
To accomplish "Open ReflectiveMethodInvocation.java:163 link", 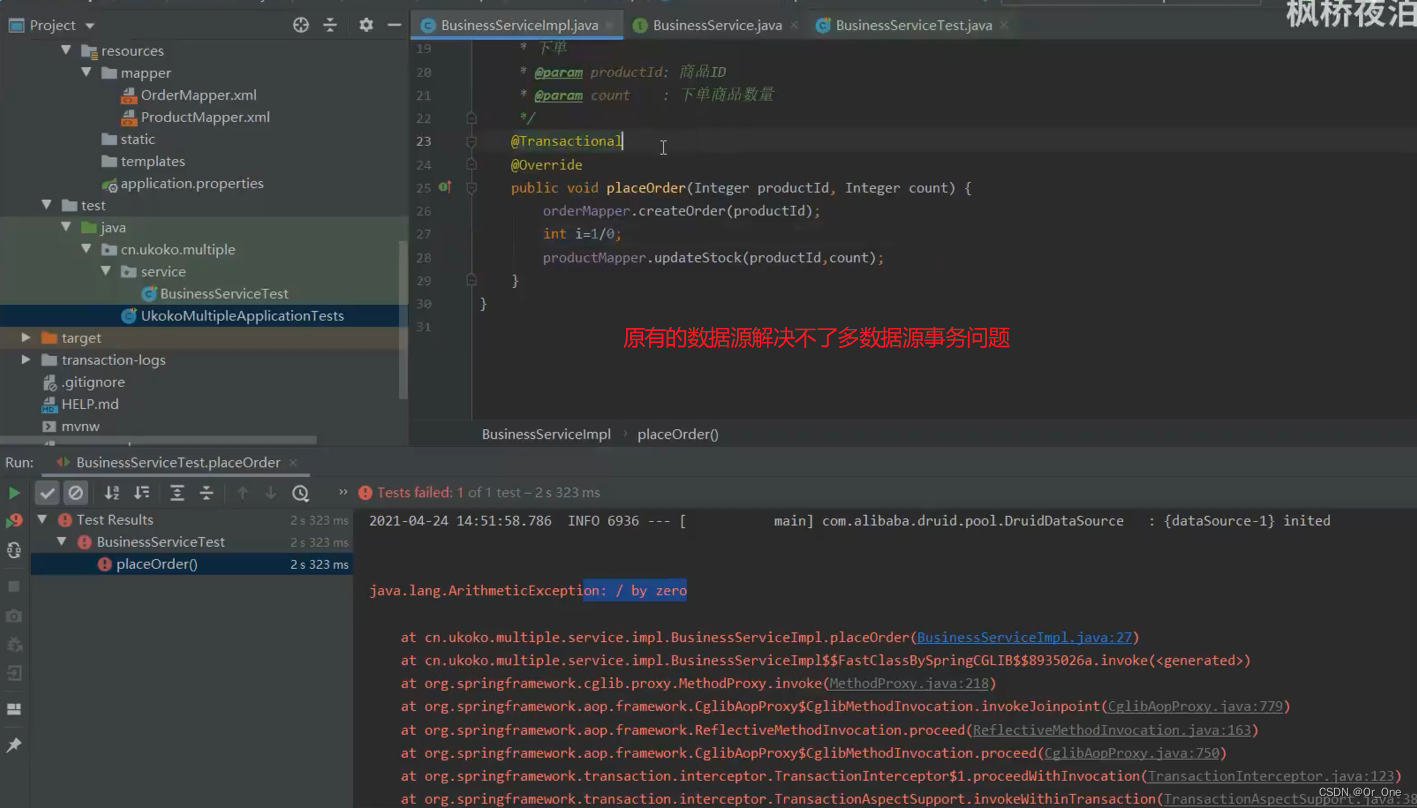I will click(x=1112, y=730).
